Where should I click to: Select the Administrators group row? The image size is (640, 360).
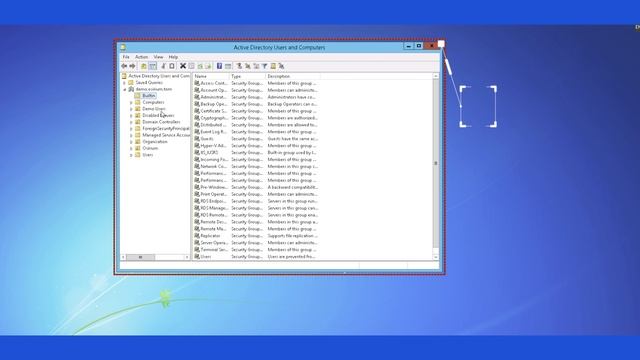256,97
